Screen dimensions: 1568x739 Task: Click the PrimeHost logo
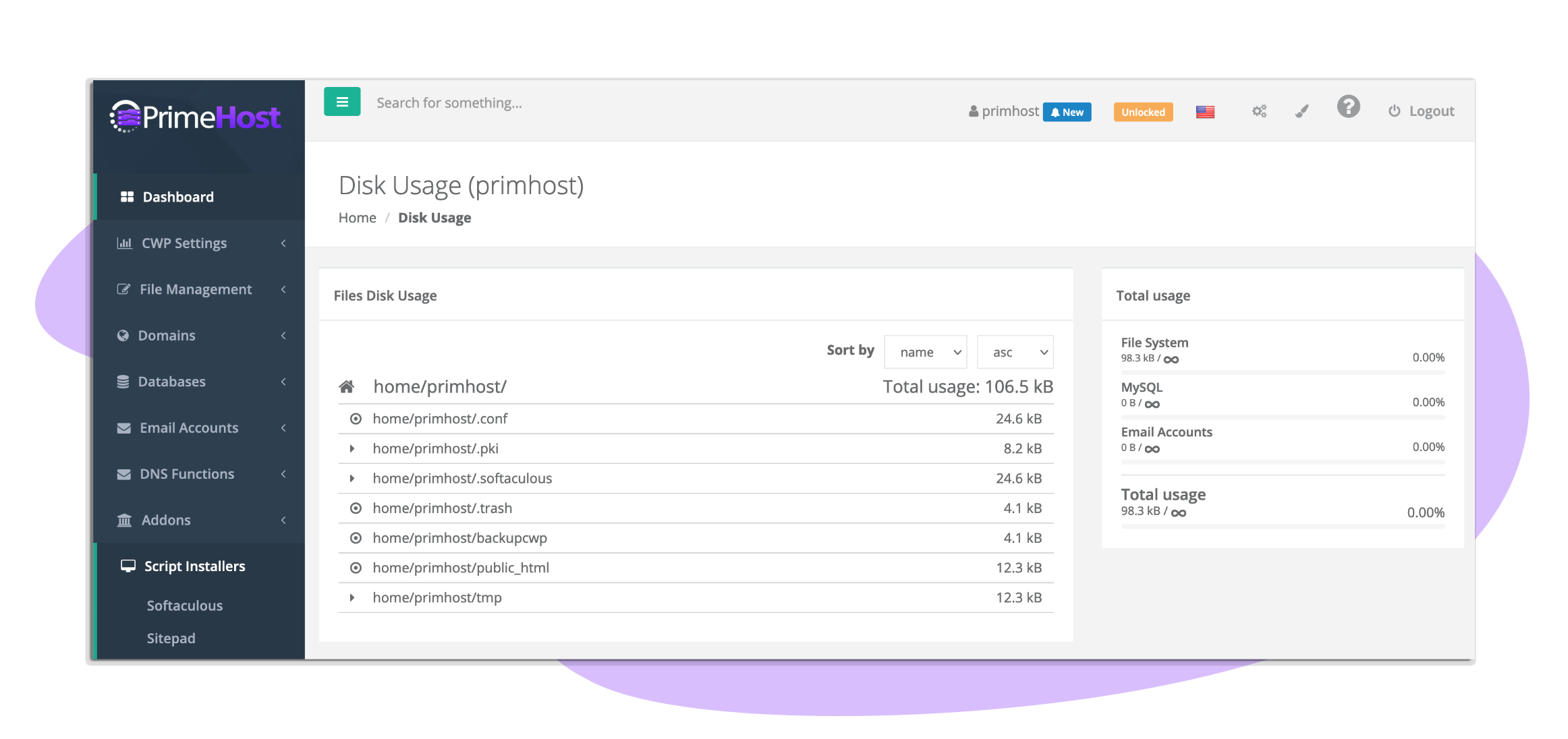coord(195,117)
